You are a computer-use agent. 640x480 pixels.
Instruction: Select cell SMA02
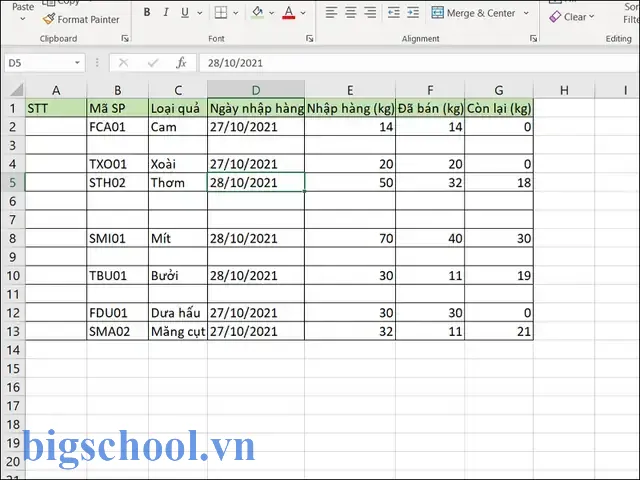pyautogui.click(x=118, y=331)
